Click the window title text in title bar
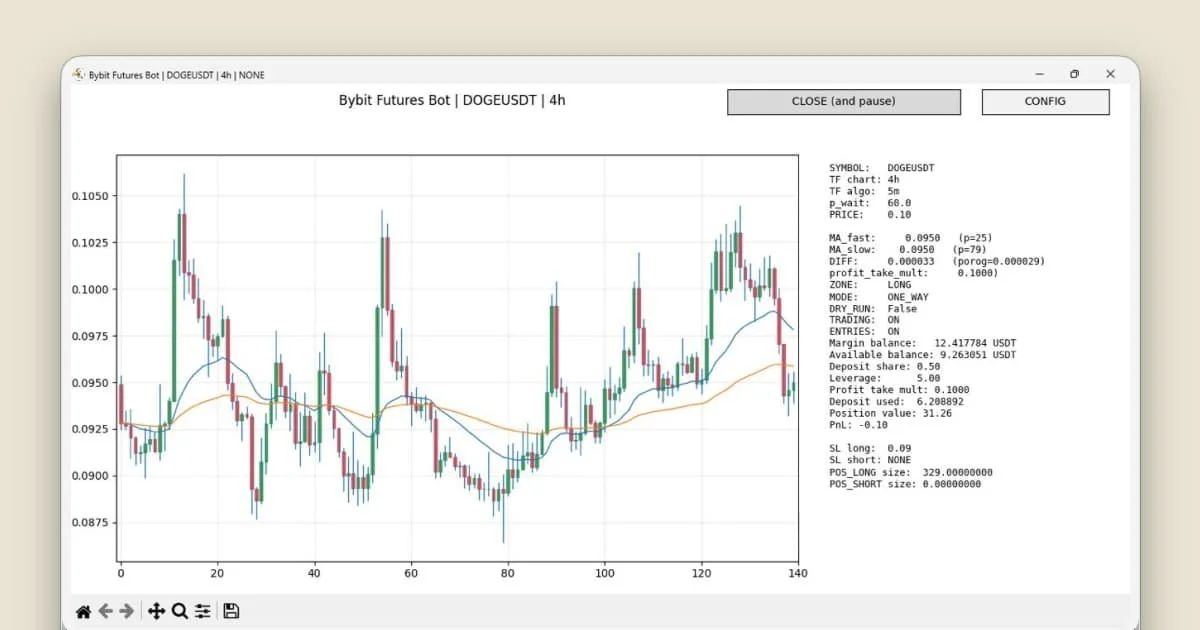 (177, 75)
